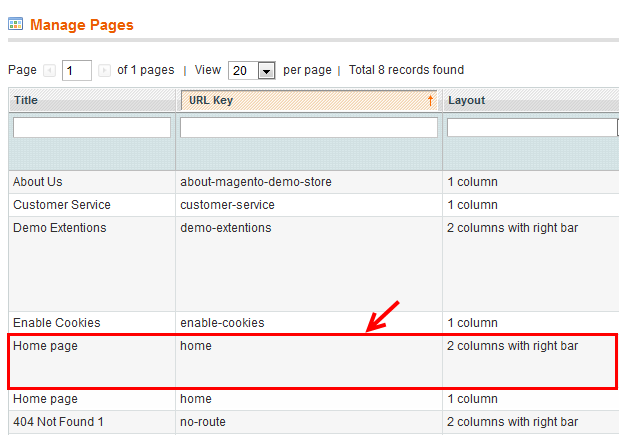Open the About Us page row

pos(314,182)
